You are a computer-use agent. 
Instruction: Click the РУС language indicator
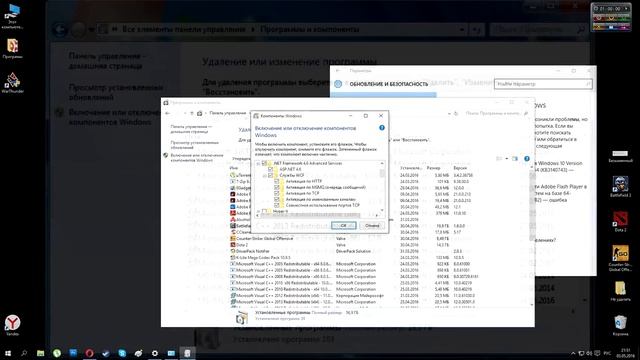607,353
